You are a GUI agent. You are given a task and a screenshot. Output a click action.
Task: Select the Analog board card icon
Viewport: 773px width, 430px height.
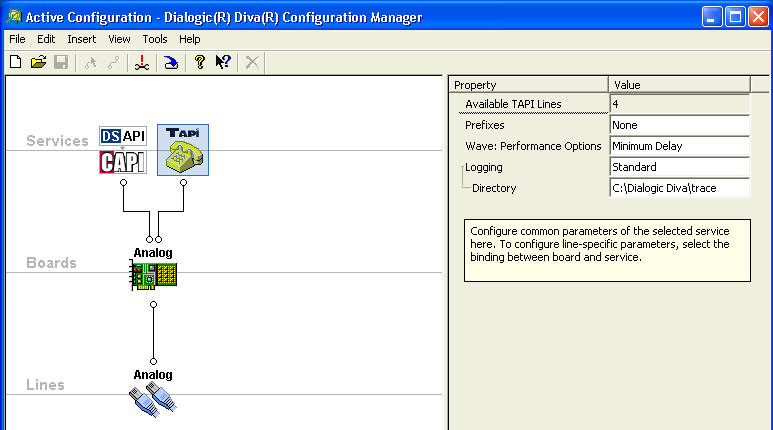point(153,276)
